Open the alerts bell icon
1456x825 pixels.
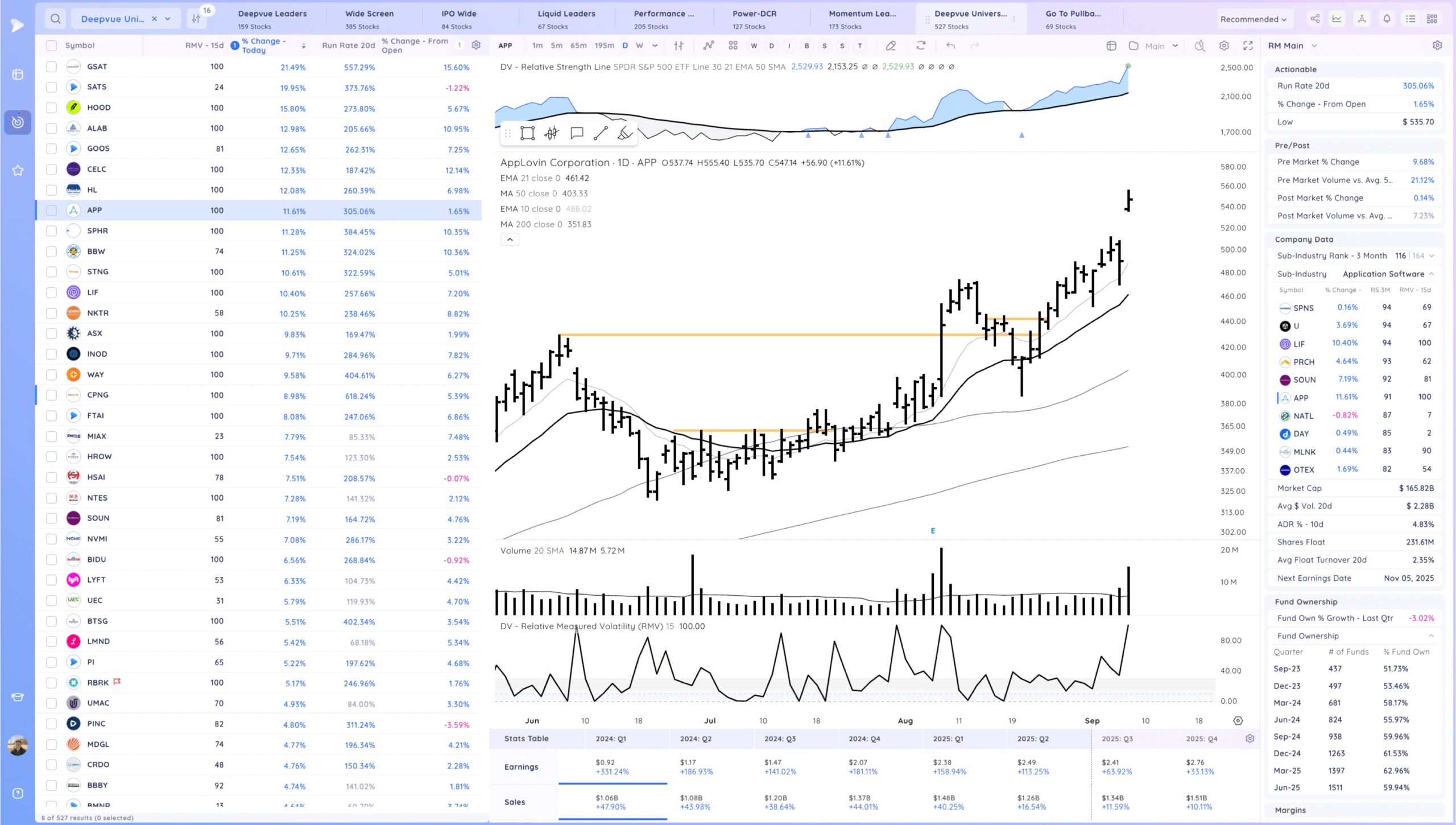pos(1387,19)
